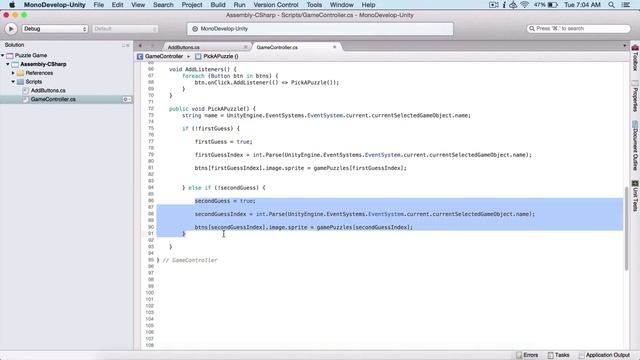Close the GameController.cs tab
Image resolution: width=640 pixels, height=360 pixels.
point(335,47)
